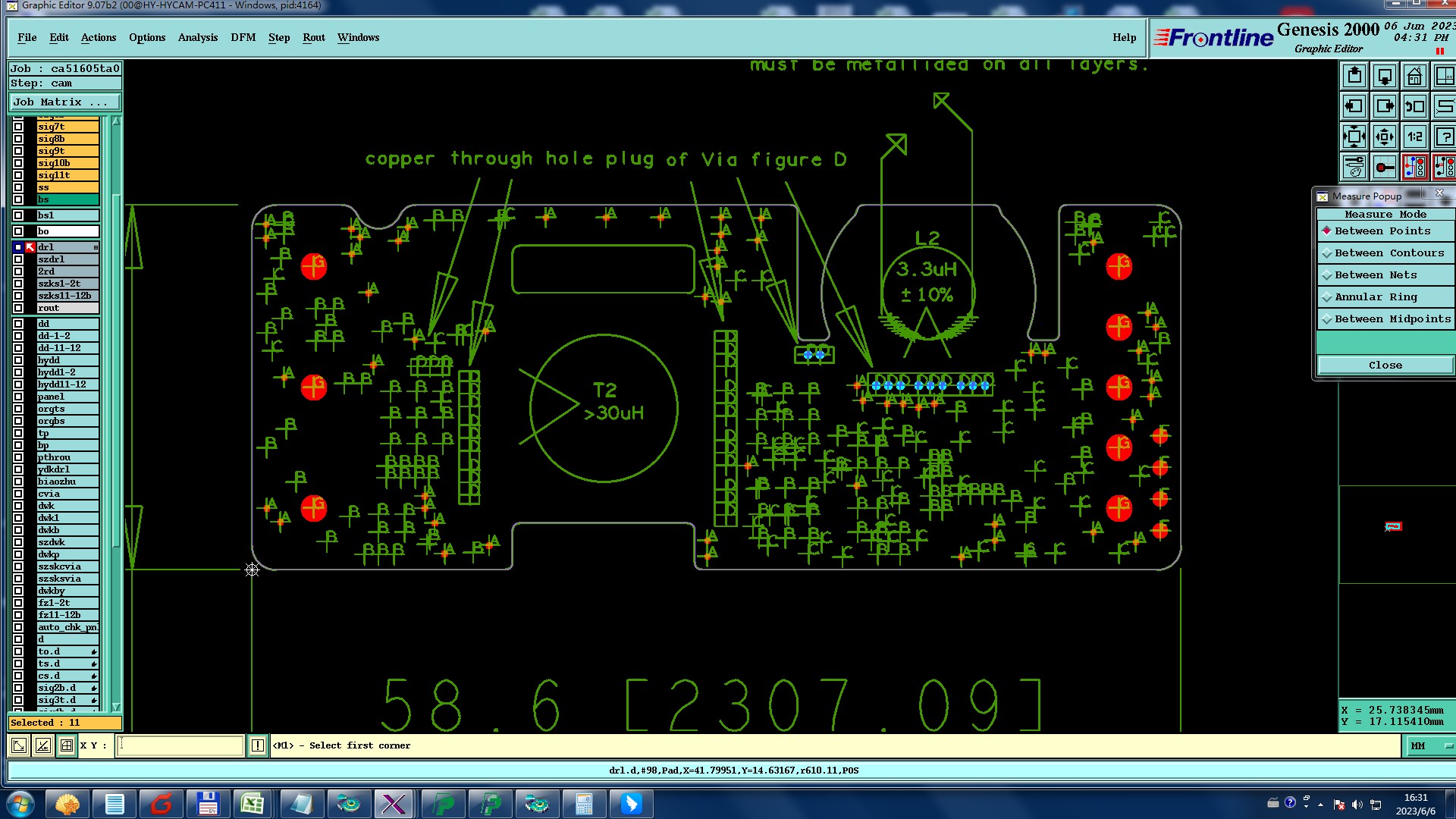This screenshot has width=1456, height=819.
Task: Open the MM units dropdown
Action: coord(1429,745)
